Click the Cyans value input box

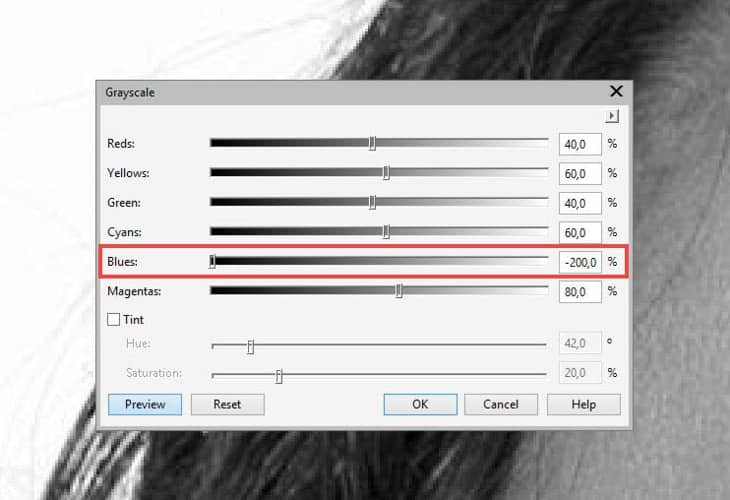(579, 232)
